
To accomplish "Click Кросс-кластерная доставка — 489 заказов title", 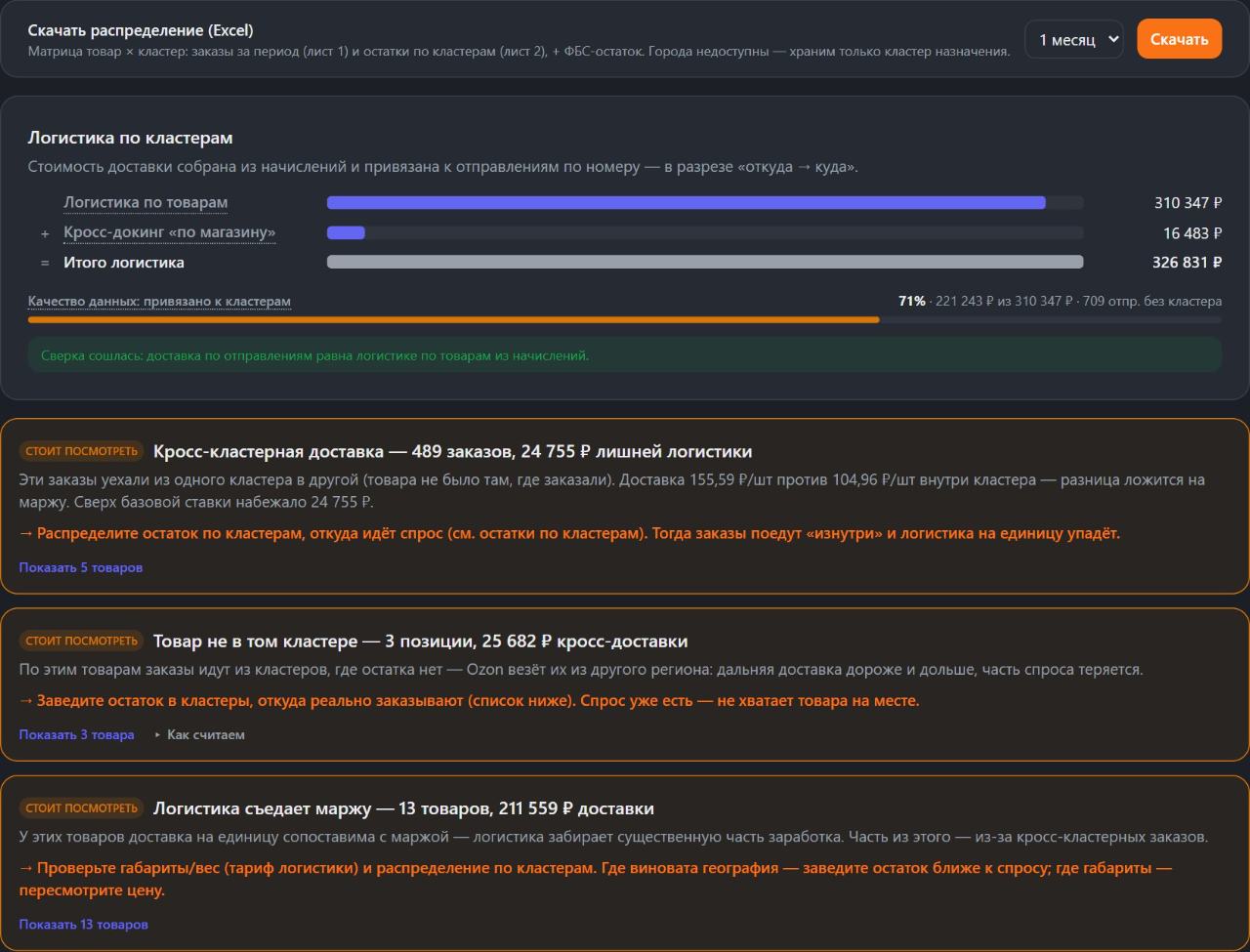I will [x=453, y=451].
